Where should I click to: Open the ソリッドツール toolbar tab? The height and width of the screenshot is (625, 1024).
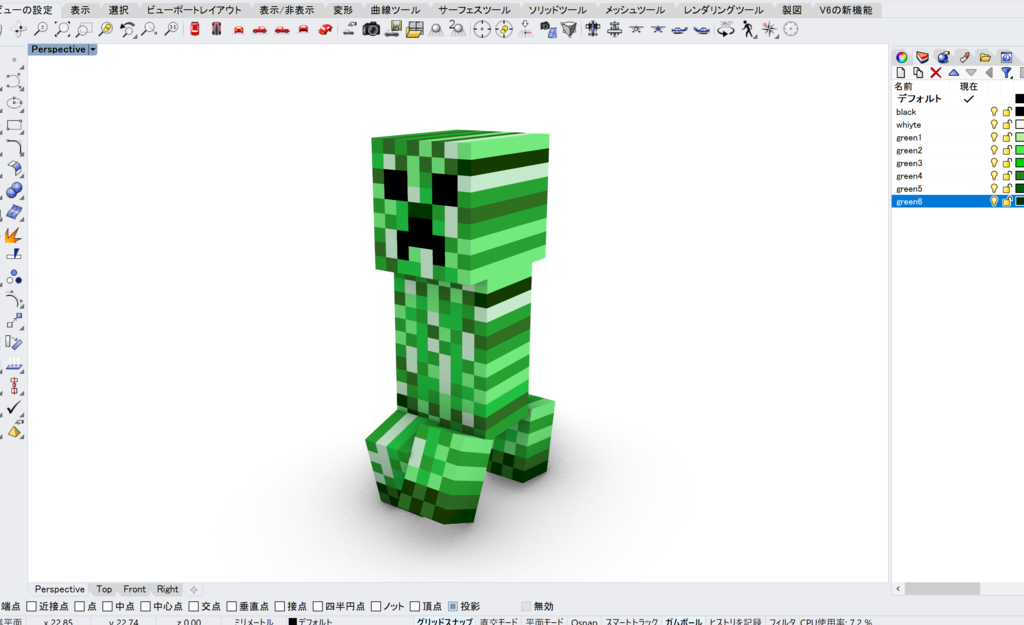click(558, 10)
